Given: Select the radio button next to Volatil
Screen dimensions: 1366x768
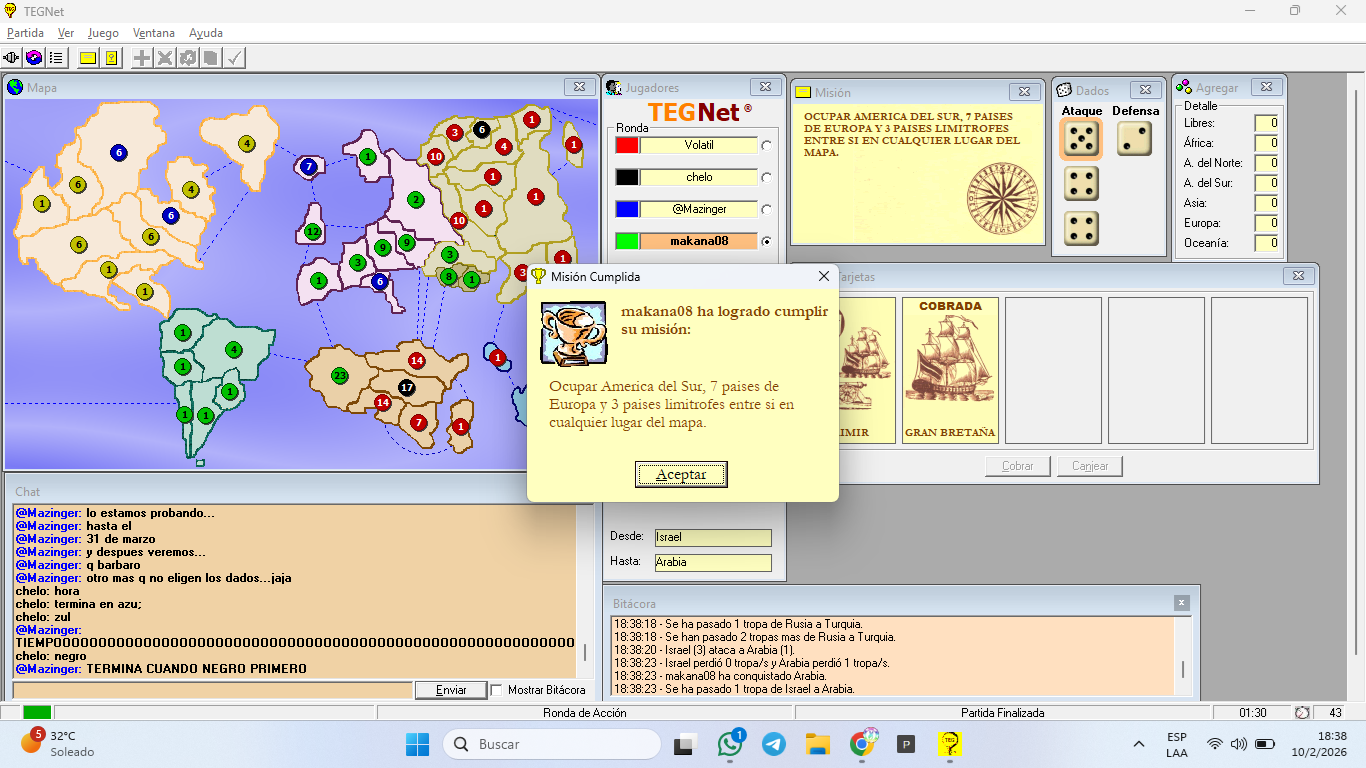Looking at the screenshot, I should click(767, 145).
